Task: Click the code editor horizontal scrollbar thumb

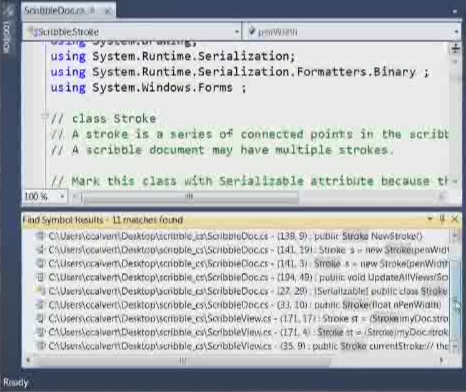Action: (x=190, y=197)
